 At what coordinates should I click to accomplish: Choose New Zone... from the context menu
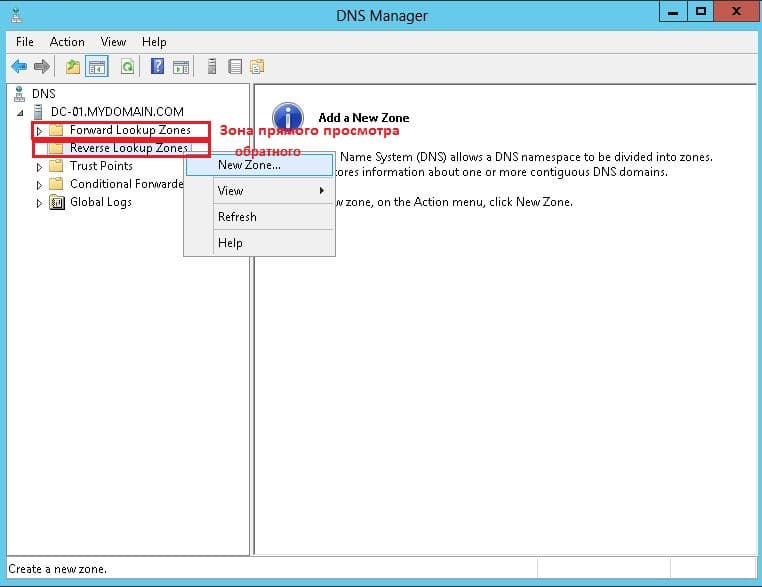(x=260, y=165)
